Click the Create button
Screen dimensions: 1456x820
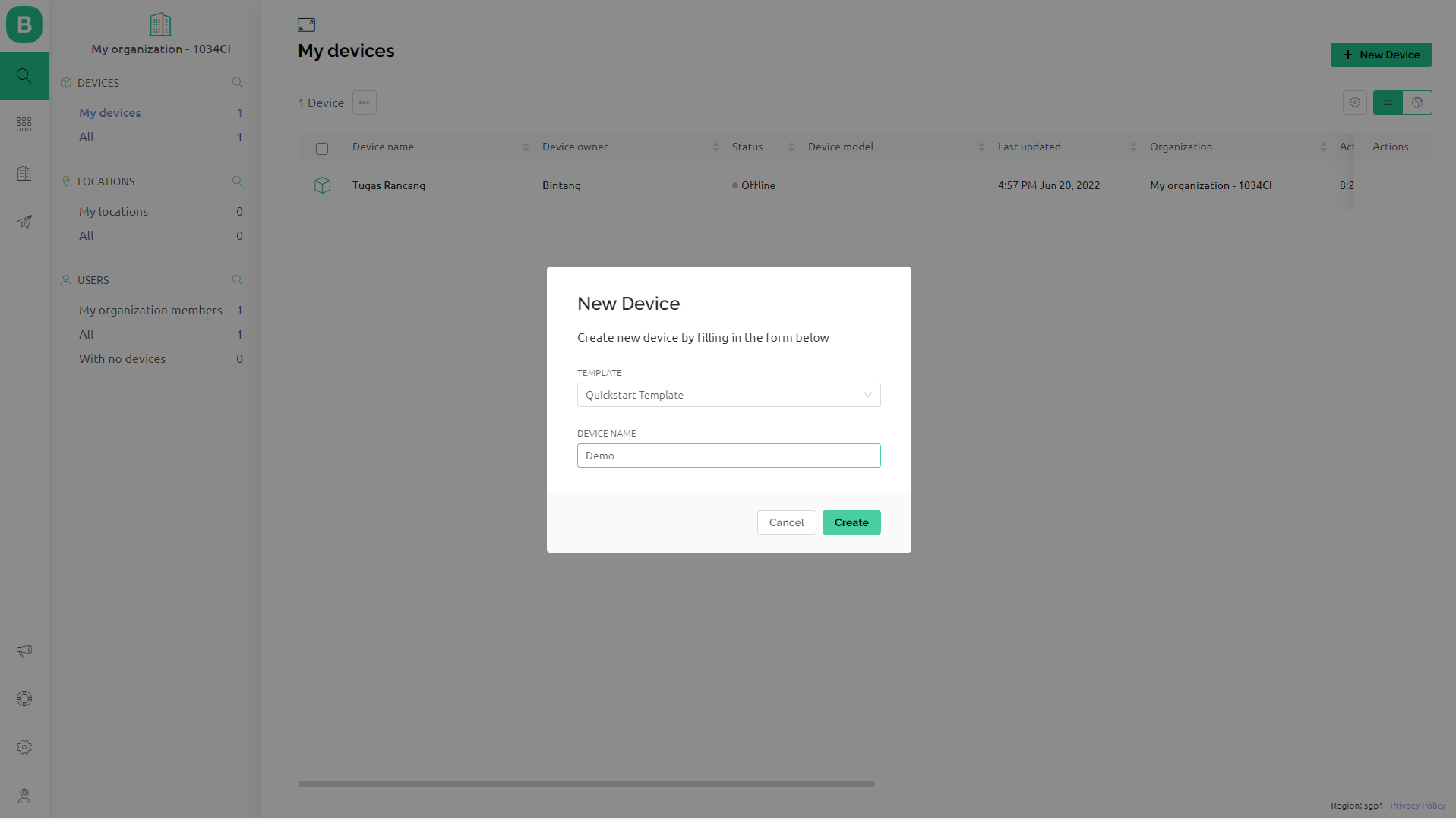tap(851, 522)
